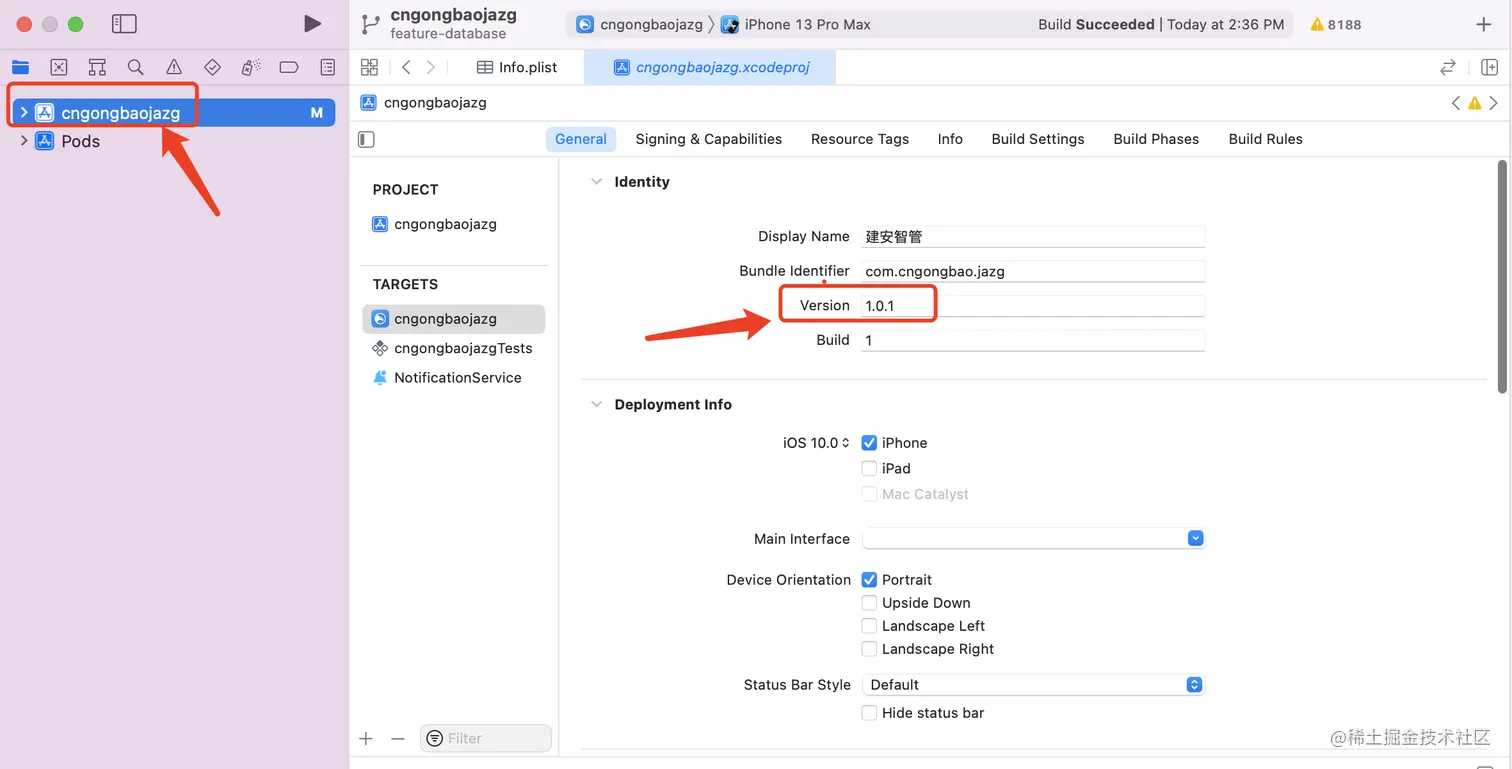Screen dimensions: 1512x769
Task: Enable Landscape Left orientation
Action: coord(869,626)
